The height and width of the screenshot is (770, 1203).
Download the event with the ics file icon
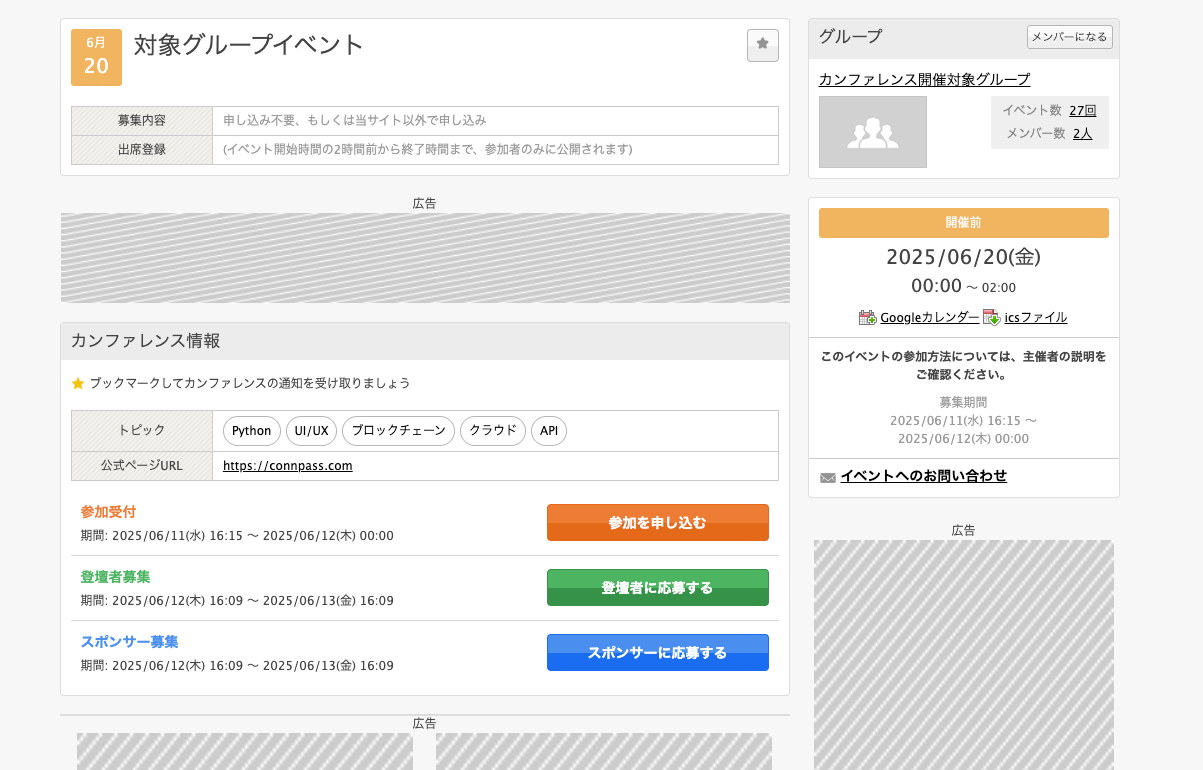pos(990,317)
